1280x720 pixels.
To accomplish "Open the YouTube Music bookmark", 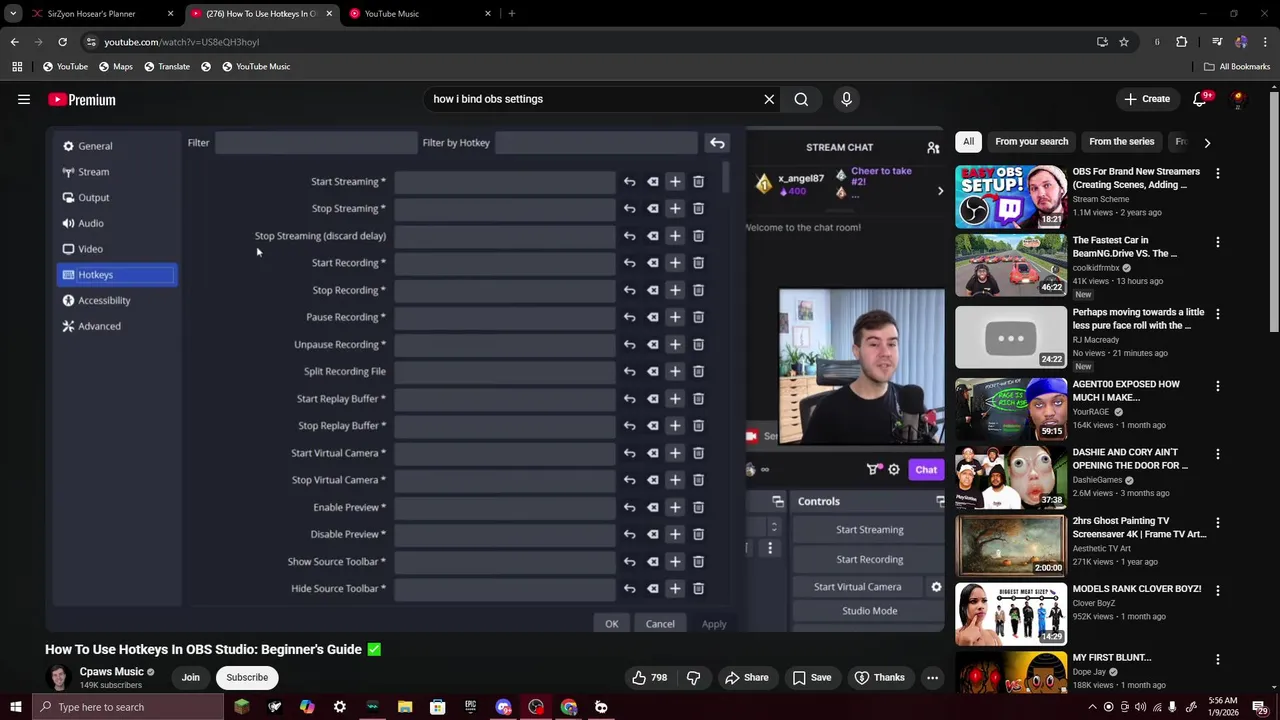I will click(x=256, y=66).
